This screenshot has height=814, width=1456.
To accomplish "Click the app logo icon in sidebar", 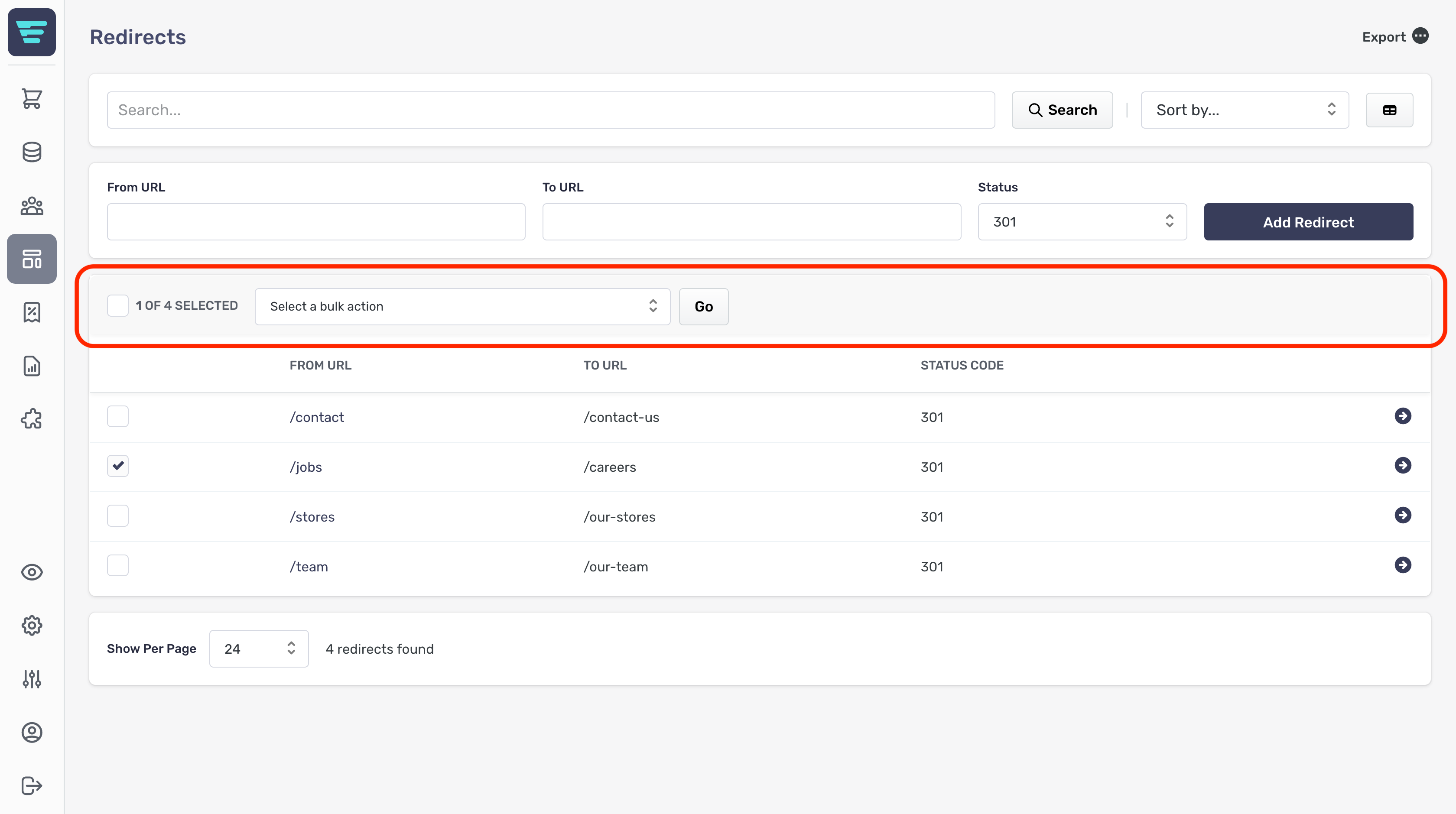I will (x=32, y=32).
